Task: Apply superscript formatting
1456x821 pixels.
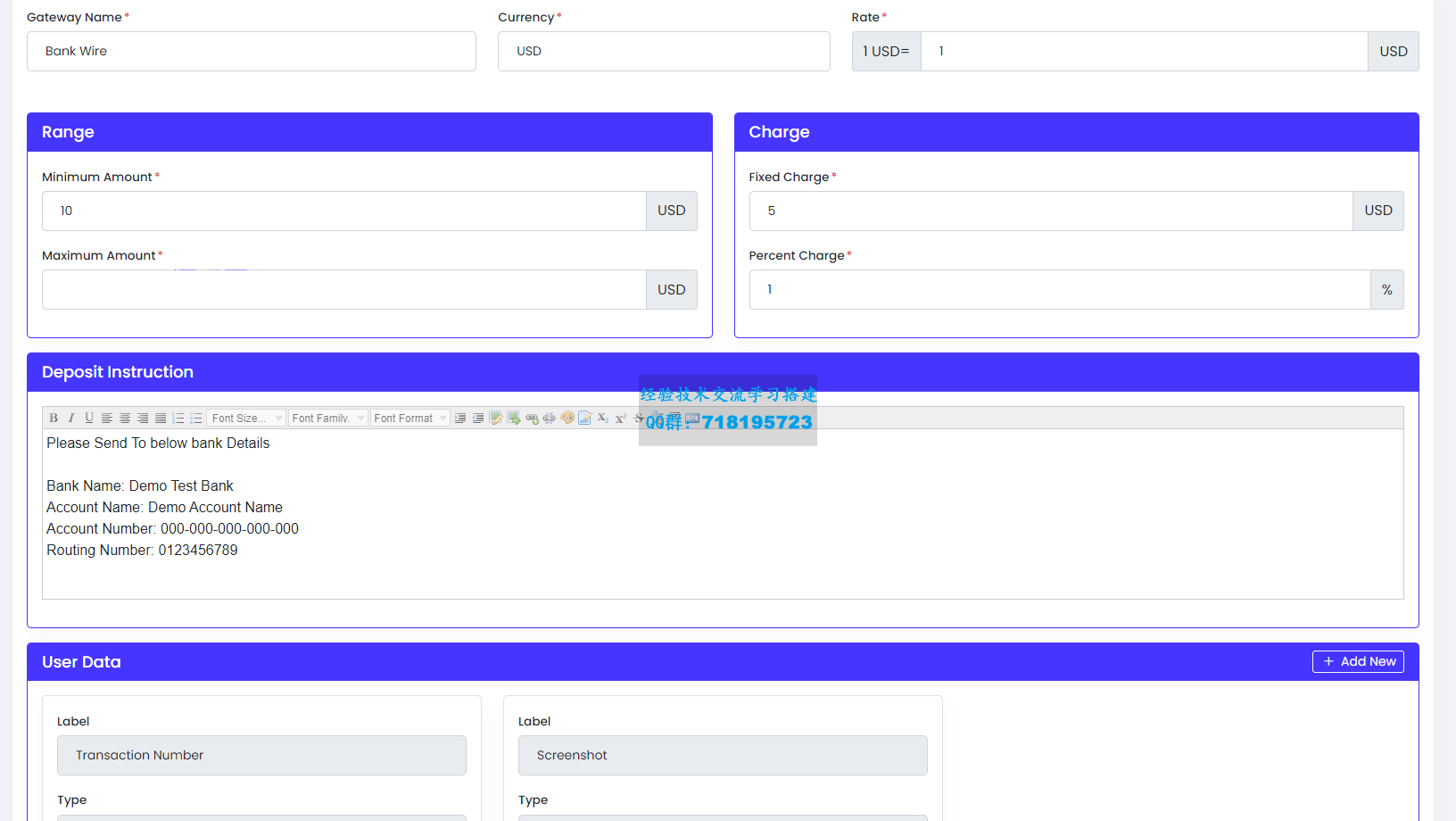Action: coord(621,418)
